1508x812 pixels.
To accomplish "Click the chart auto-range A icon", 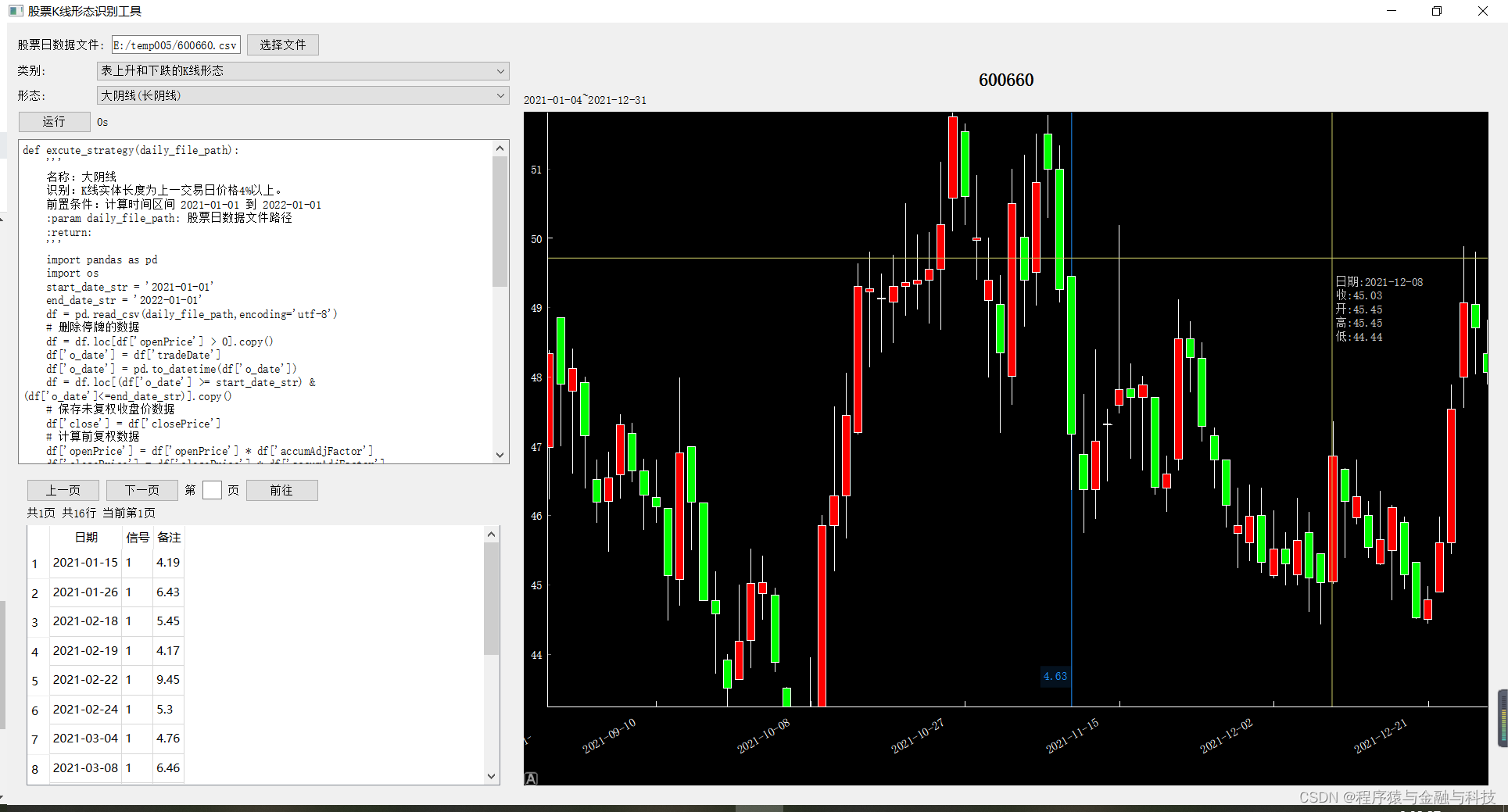I will [531, 778].
